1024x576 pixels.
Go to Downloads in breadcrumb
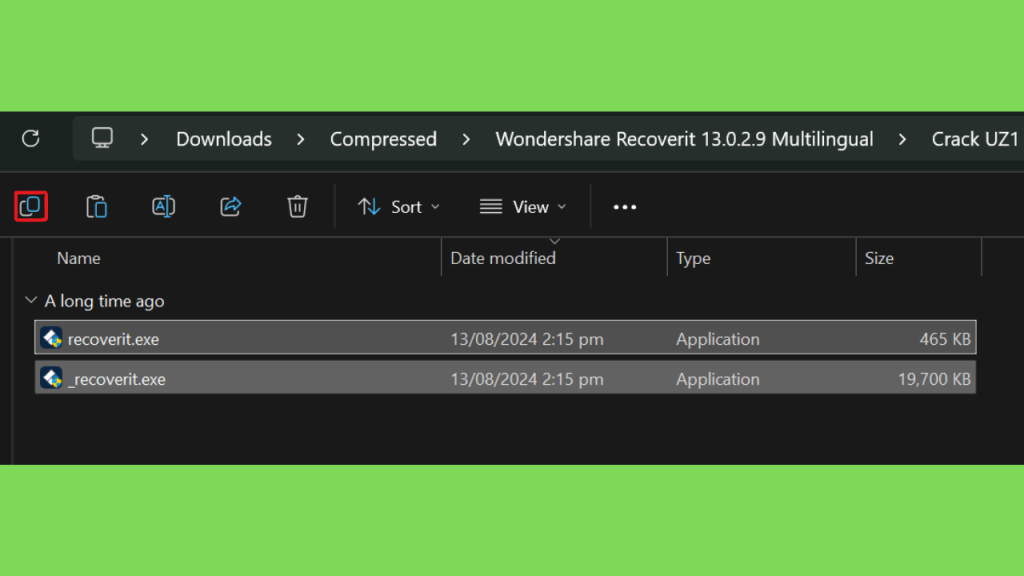pos(224,139)
